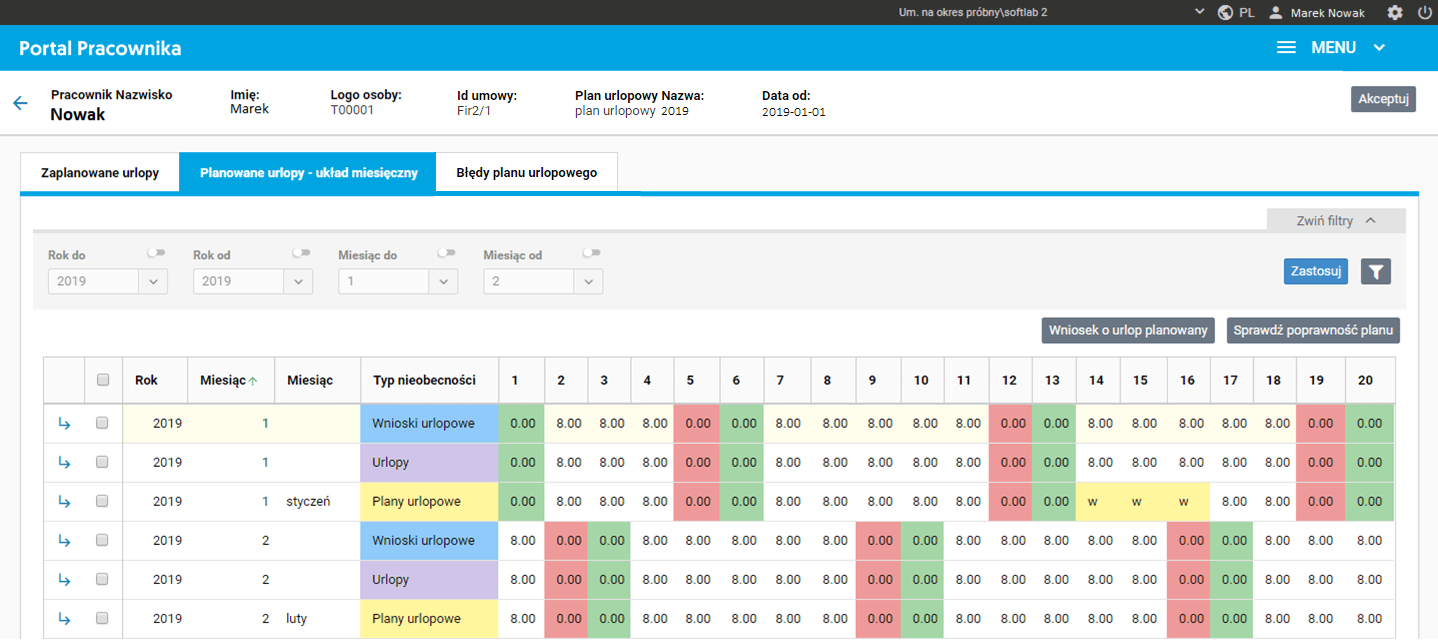
Task: Collapse filters with Zwiń filtry
Action: [1336, 221]
